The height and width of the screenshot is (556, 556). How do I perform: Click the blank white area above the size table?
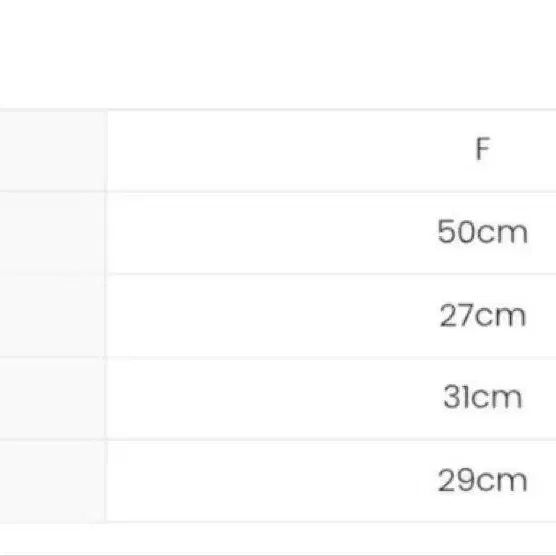coord(278,53)
